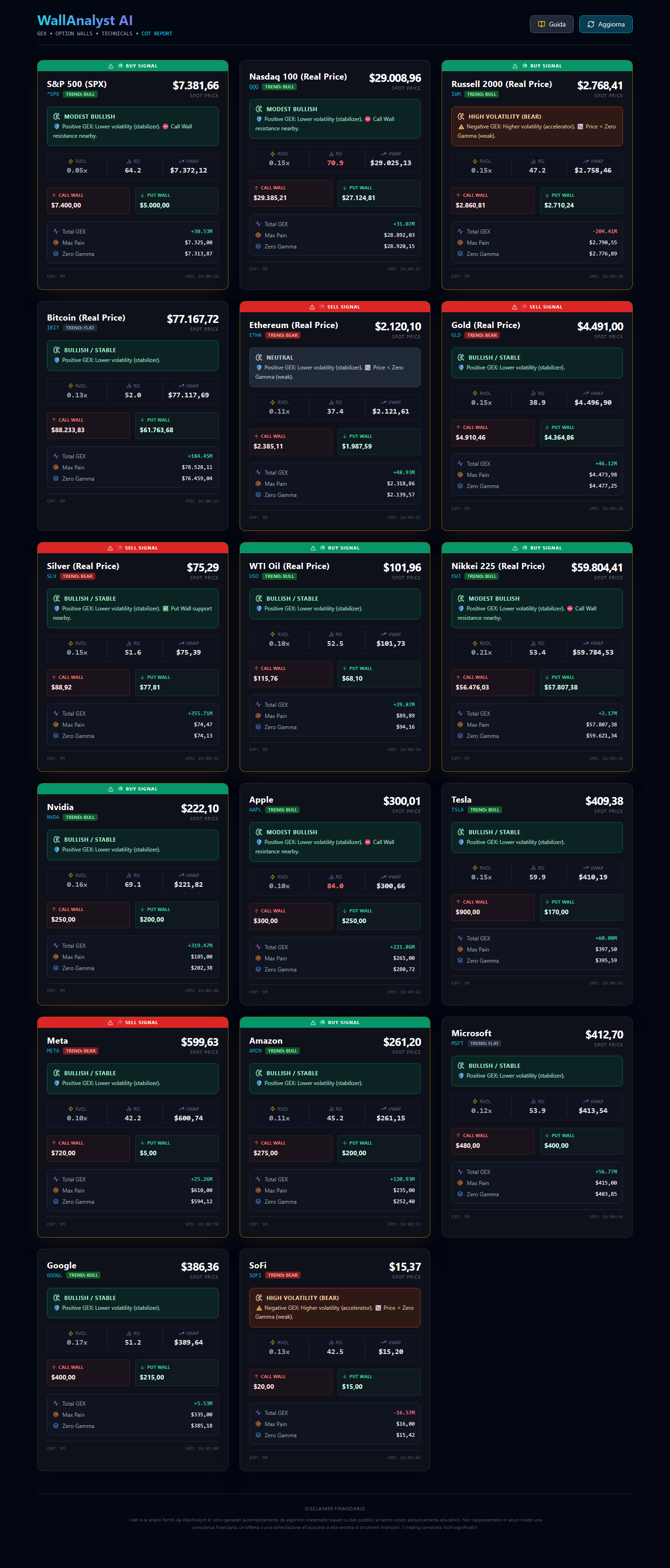Image resolution: width=670 pixels, height=1568 pixels.
Task: Select SoFi spot price $15,37
Action: click(405, 1267)
